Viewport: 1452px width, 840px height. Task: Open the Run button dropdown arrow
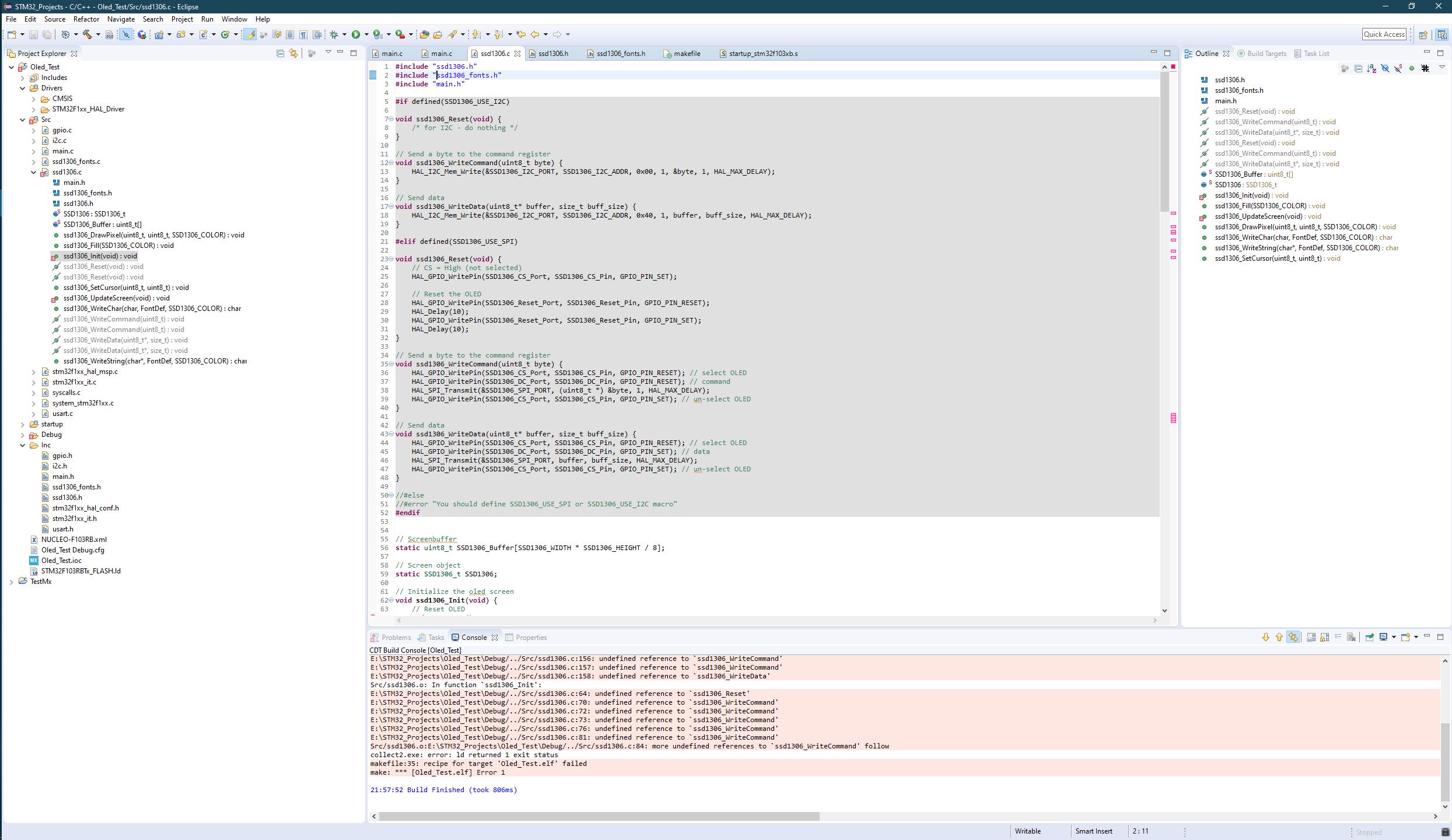point(366,34)
